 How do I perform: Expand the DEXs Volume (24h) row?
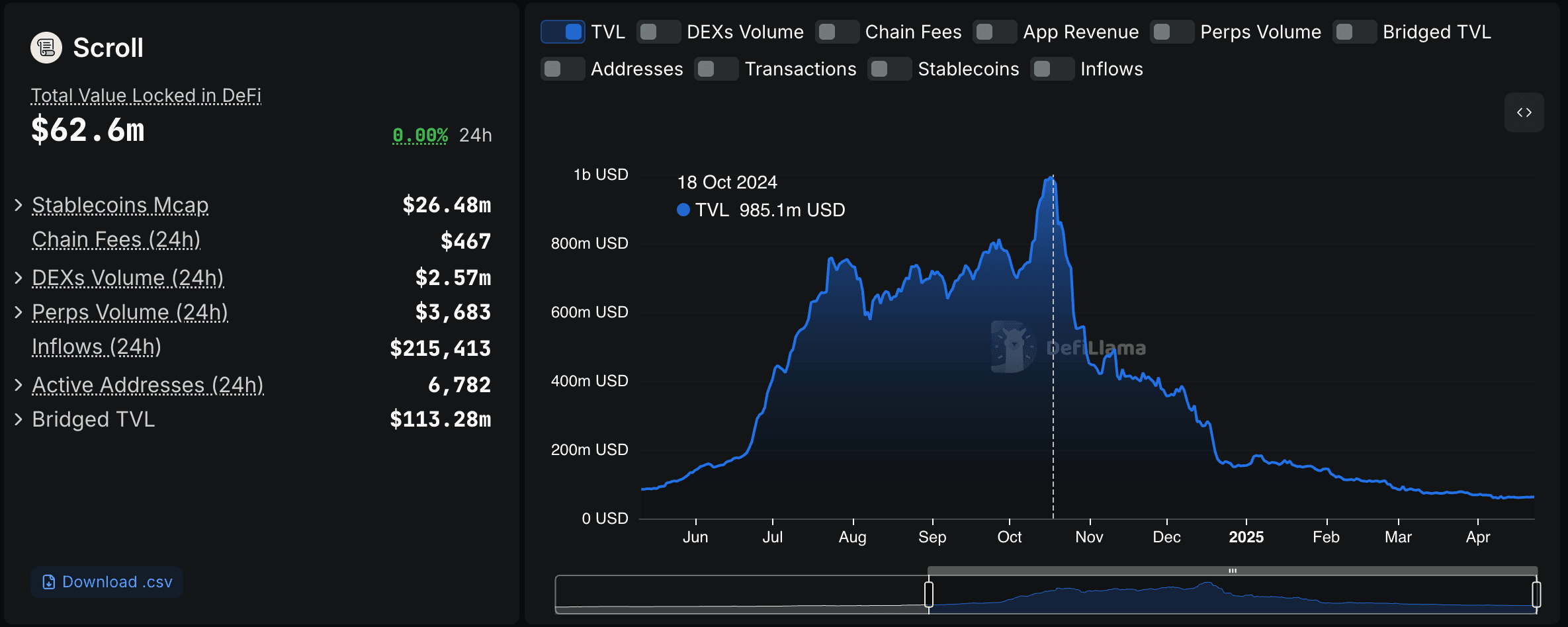pyautogui.click(x=19, y=278)
